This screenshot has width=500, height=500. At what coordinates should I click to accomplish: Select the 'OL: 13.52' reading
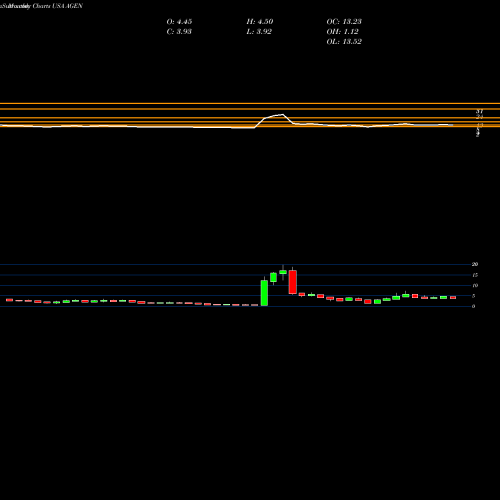pos(344,42)
